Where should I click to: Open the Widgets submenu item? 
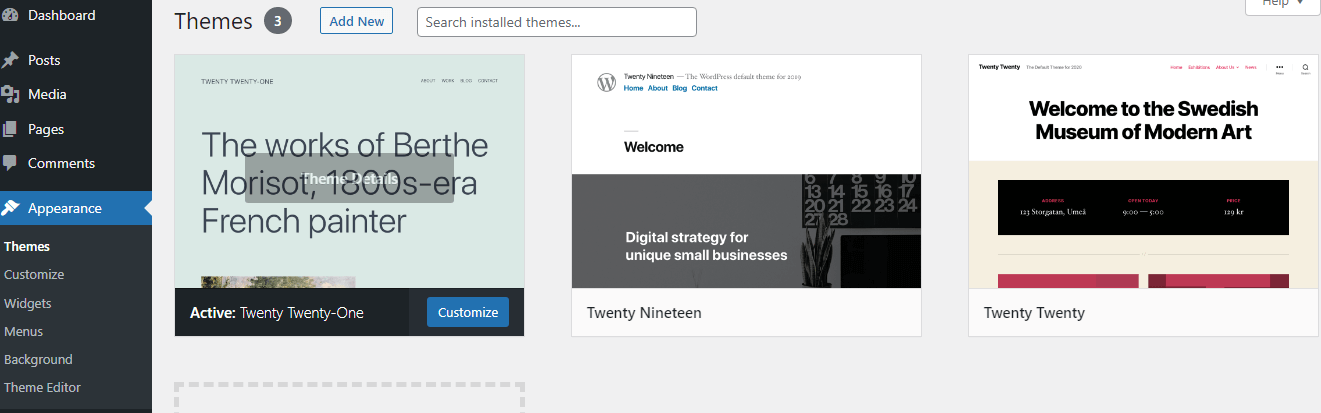[x=28, y=303]
